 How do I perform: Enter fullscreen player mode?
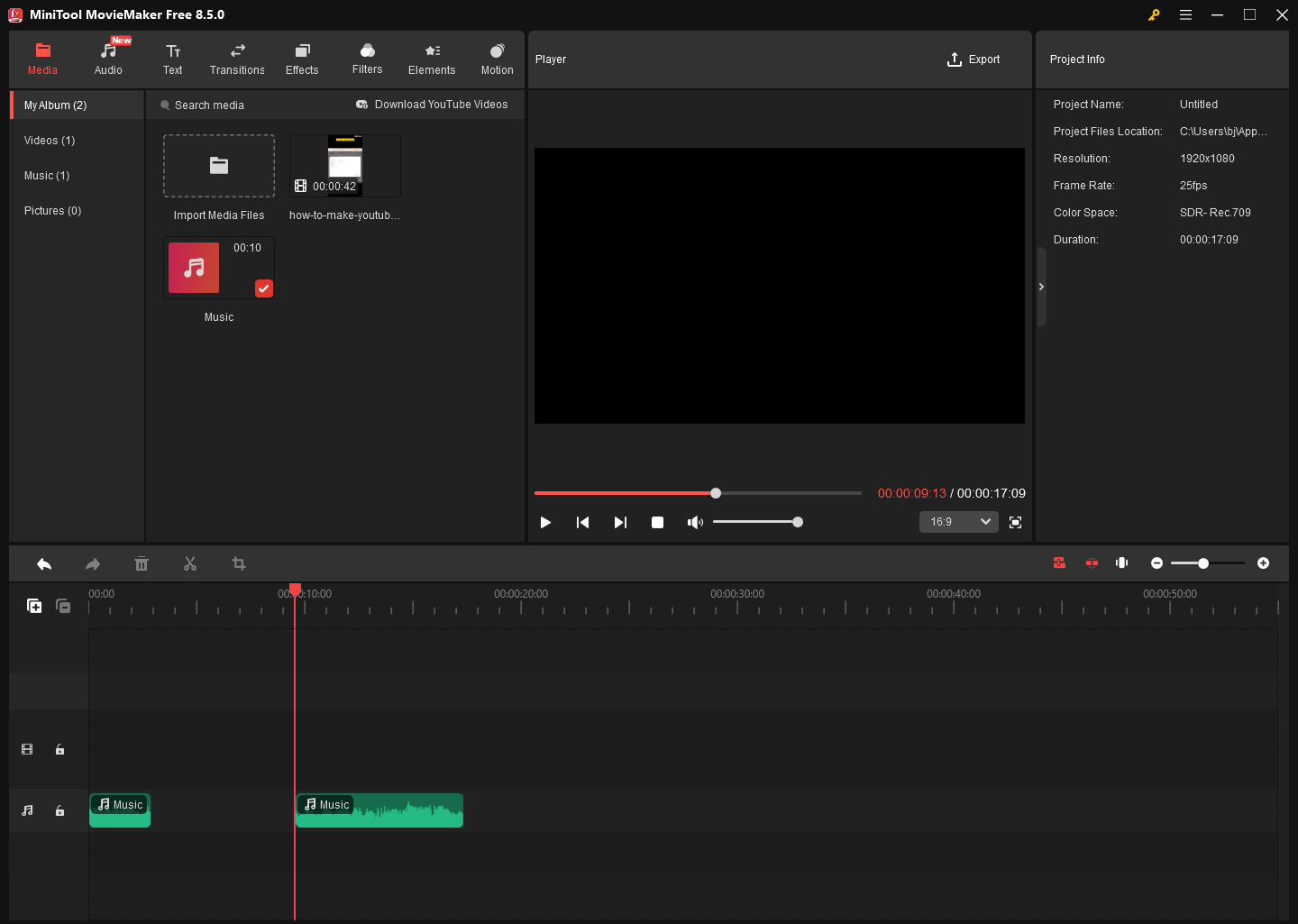point(1015,522)
